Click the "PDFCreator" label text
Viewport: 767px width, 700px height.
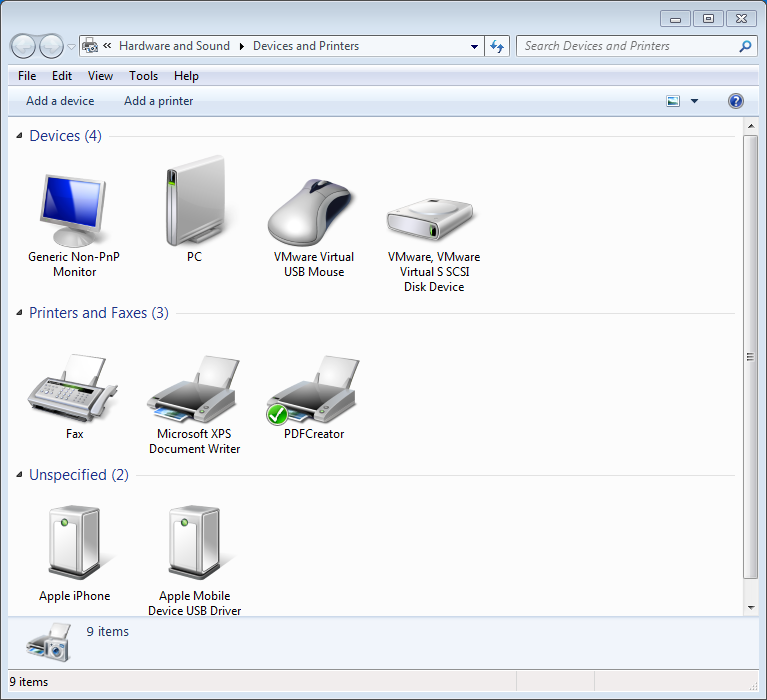tap(314, 434)
